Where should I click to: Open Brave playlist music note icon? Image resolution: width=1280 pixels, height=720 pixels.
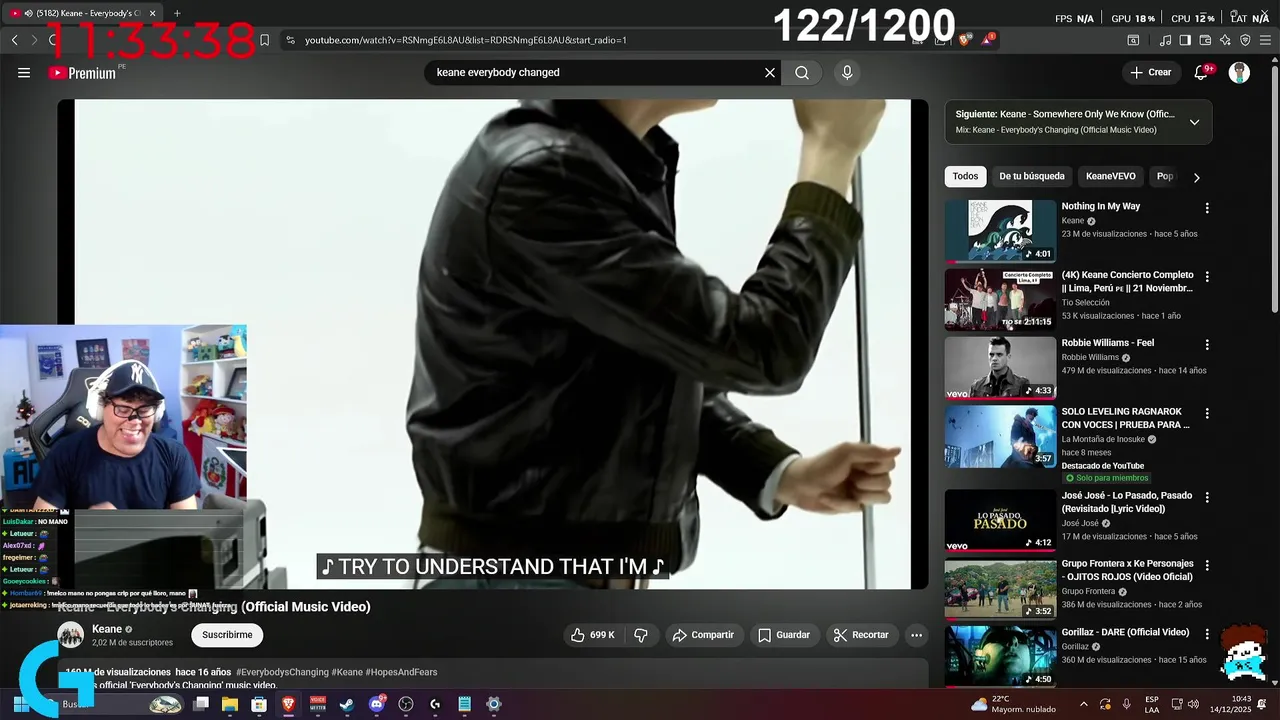click(x=1165, y=40)
